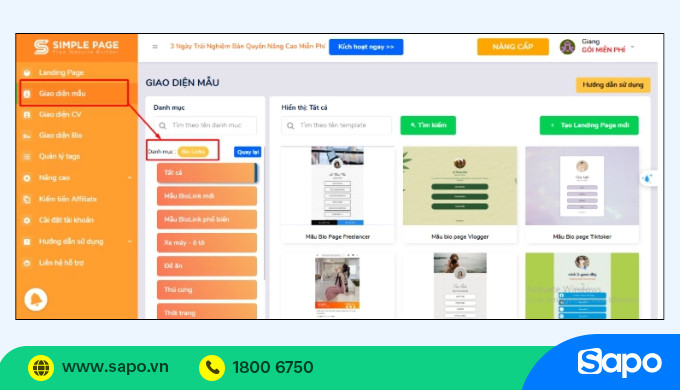Click Kích hoạt ngay button

coord(366,47)
